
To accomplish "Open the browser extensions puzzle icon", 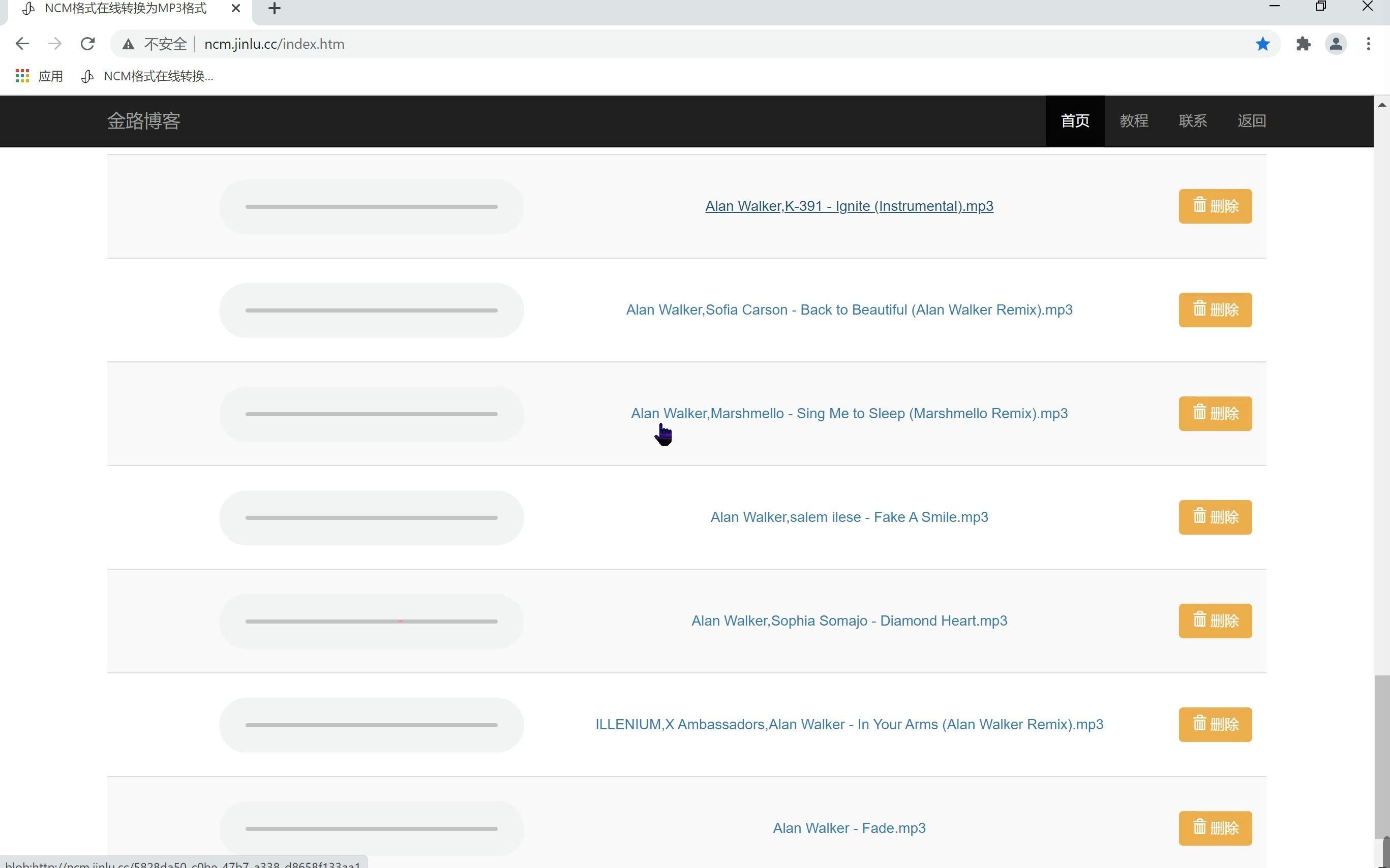I will click(1303, 44).
